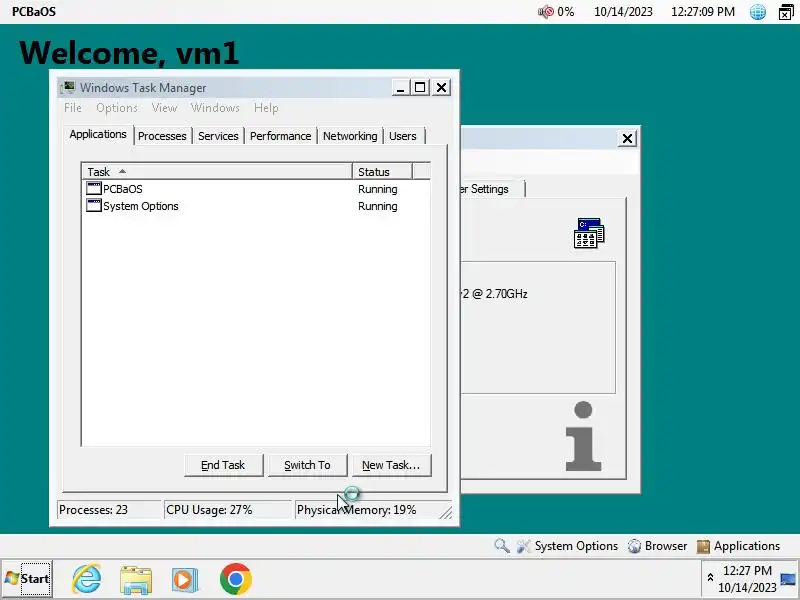This screenshot has height=600, width=800.
Task: Click the 10/14/2023 date in top bar
Action: pos(623,12)
